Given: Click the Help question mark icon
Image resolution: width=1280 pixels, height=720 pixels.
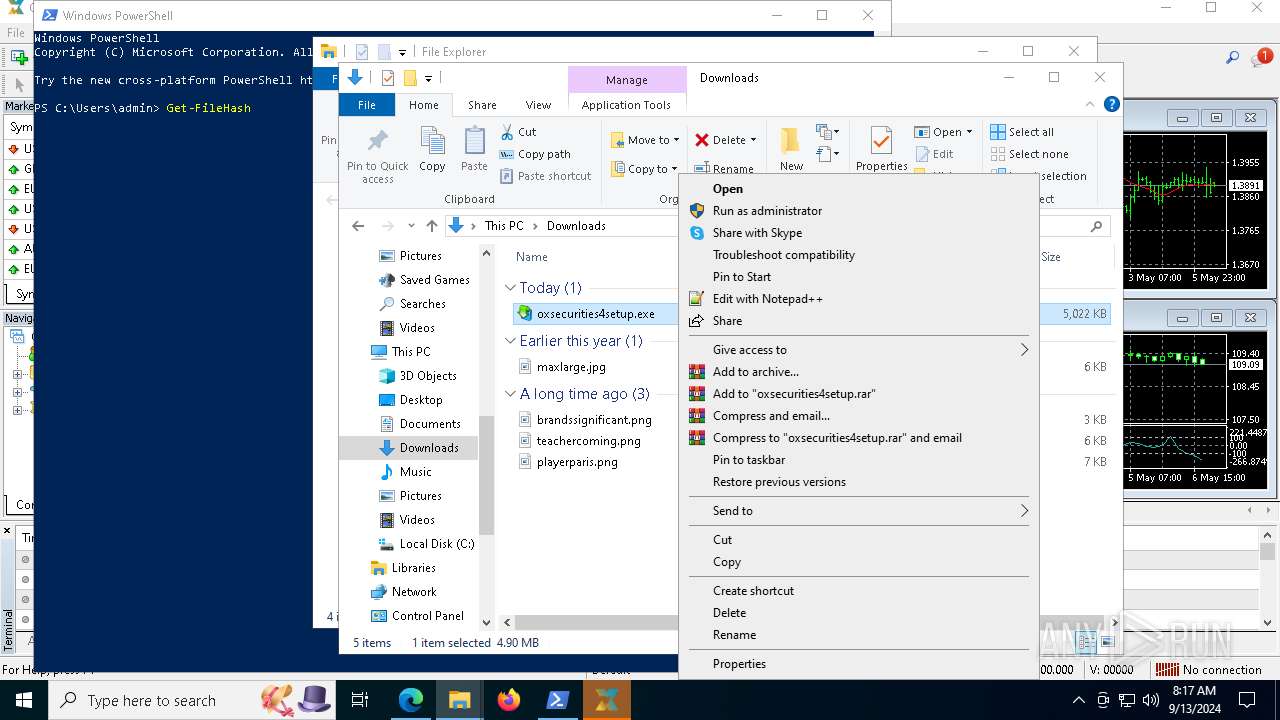Looking at the screenshot, I should point(1111,104).
